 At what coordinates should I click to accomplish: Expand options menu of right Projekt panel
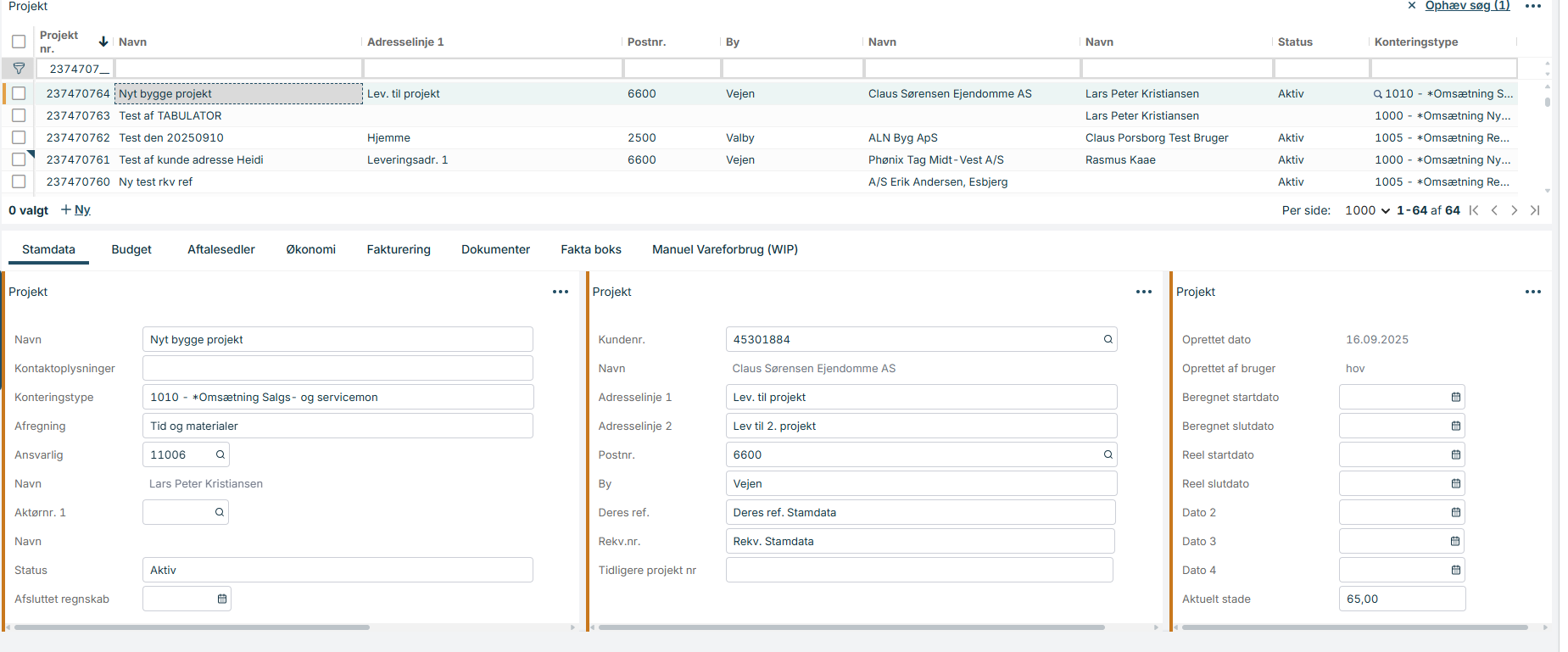1532,292
